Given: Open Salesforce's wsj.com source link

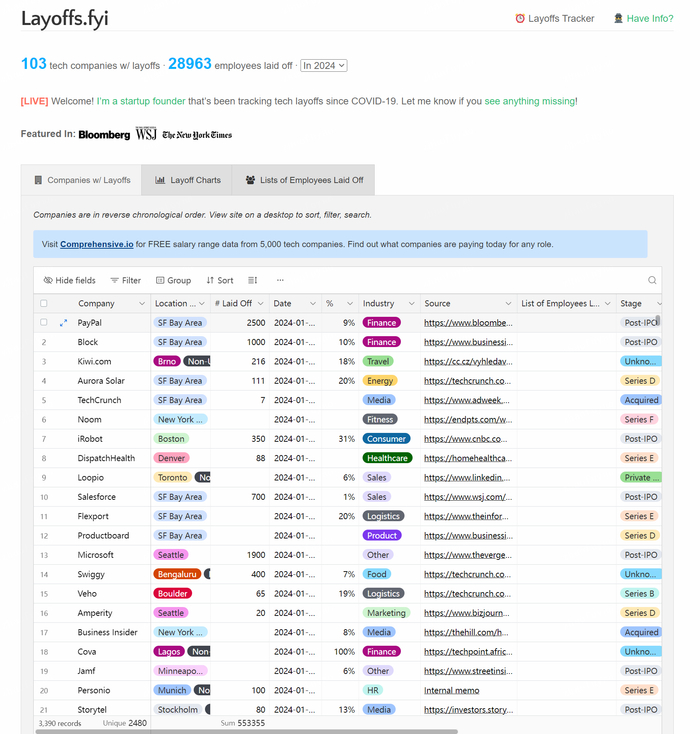Looking at the screenshot, I should pos(468,497).
